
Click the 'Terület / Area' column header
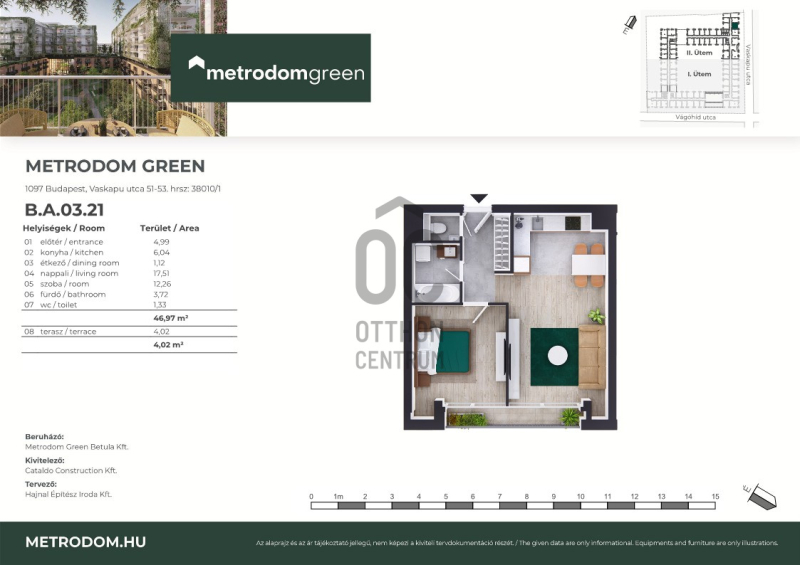(169, 228)
